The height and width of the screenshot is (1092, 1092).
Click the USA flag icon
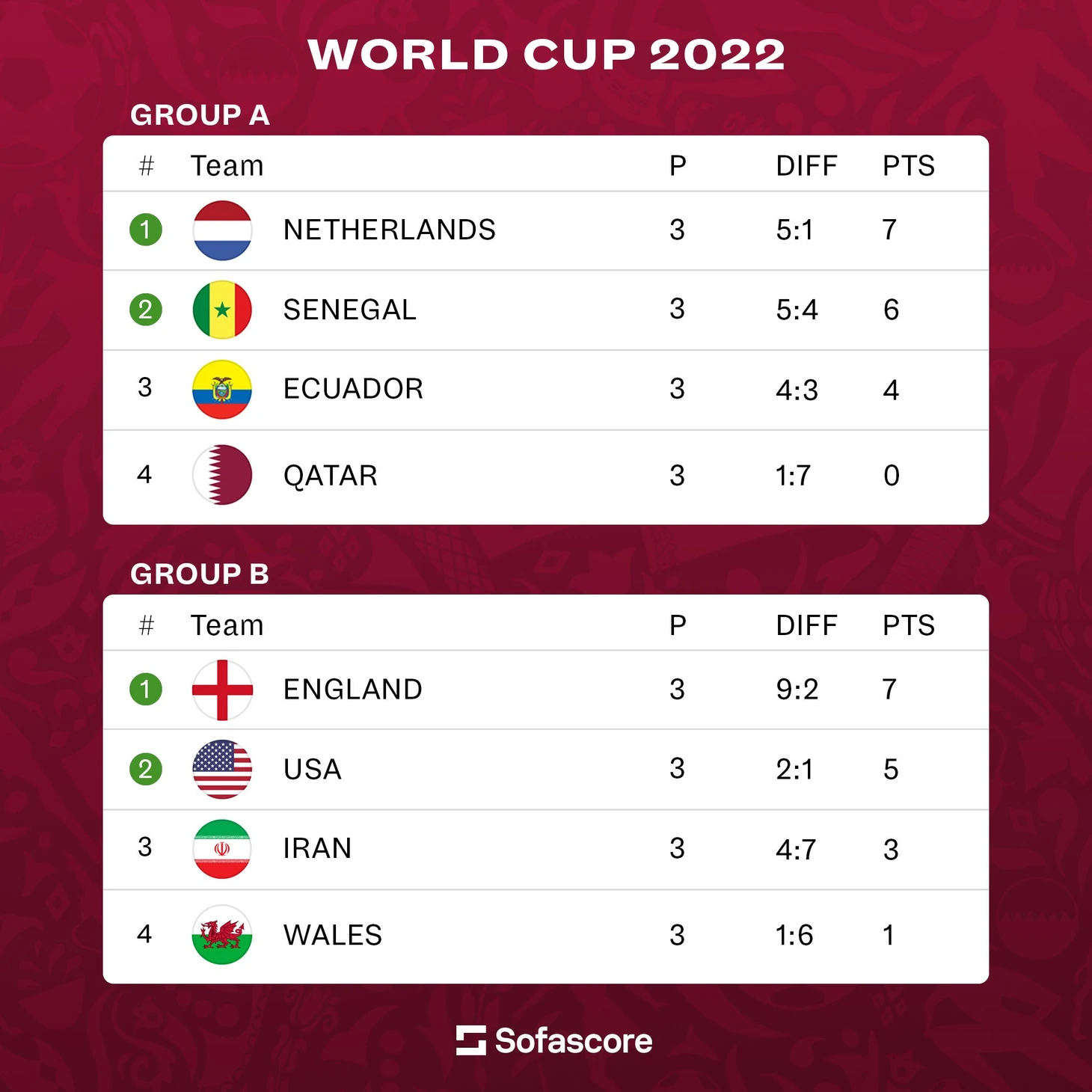pos(222,769)
